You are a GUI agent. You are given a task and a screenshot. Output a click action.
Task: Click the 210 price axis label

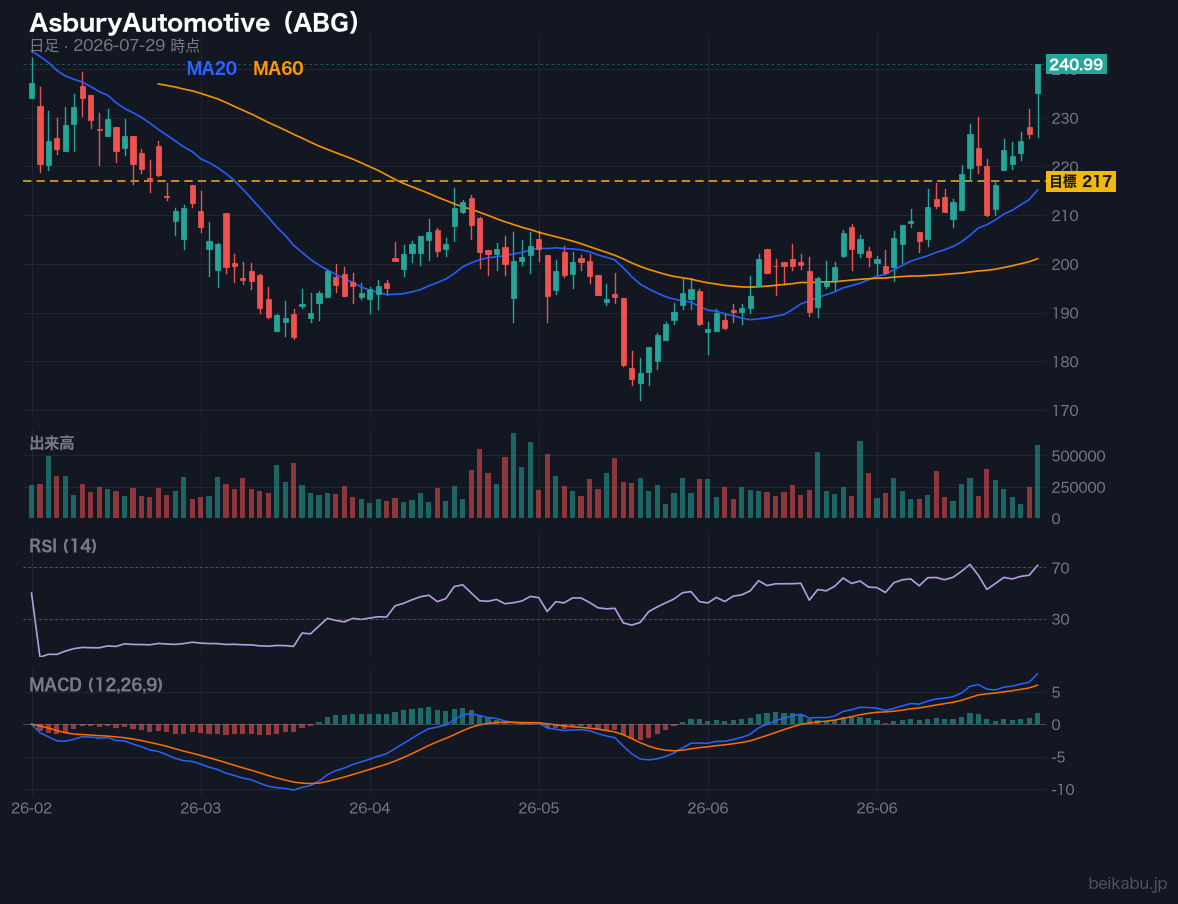click(x=1065, y=216)
